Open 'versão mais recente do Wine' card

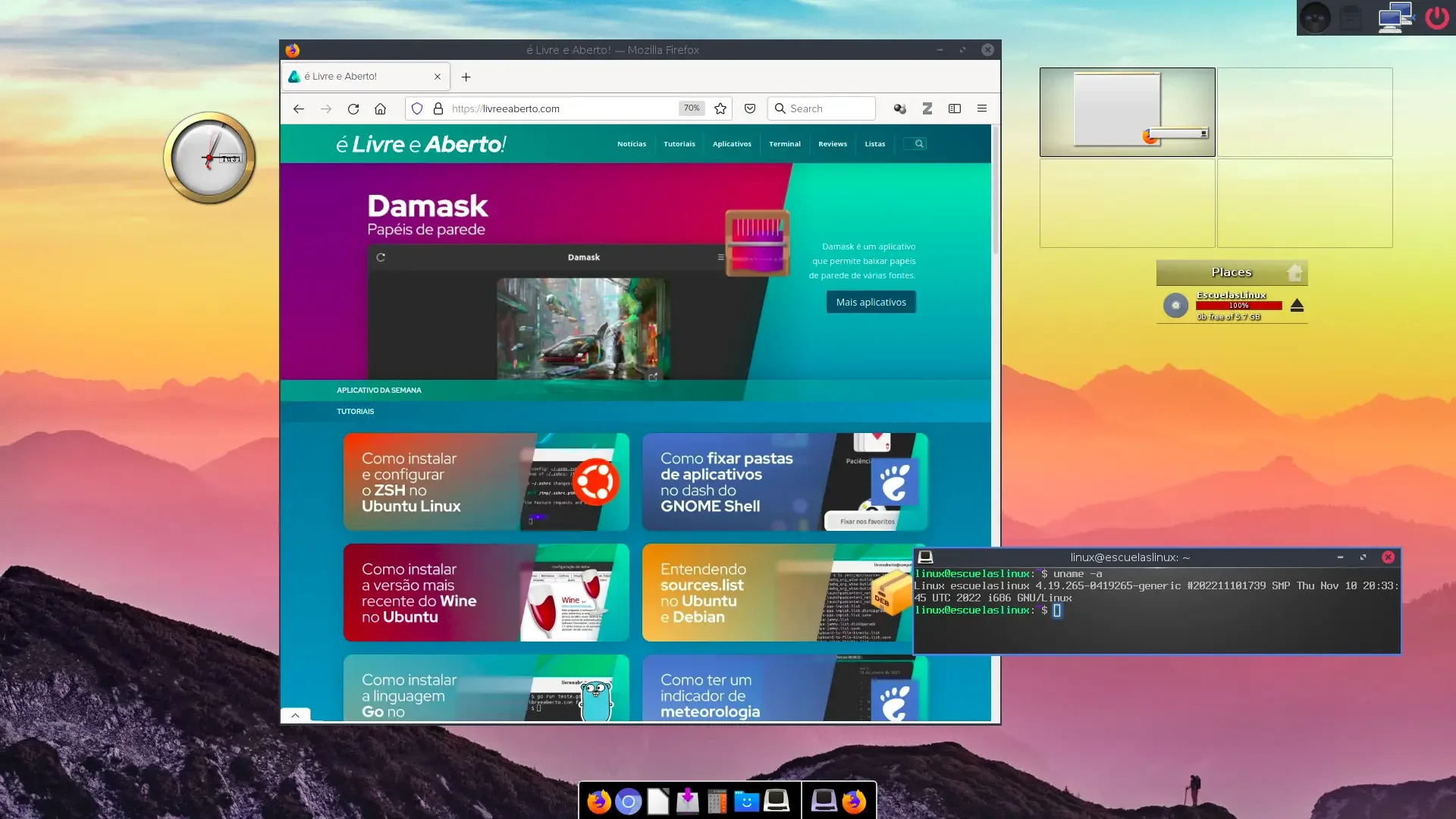(486, 593)
